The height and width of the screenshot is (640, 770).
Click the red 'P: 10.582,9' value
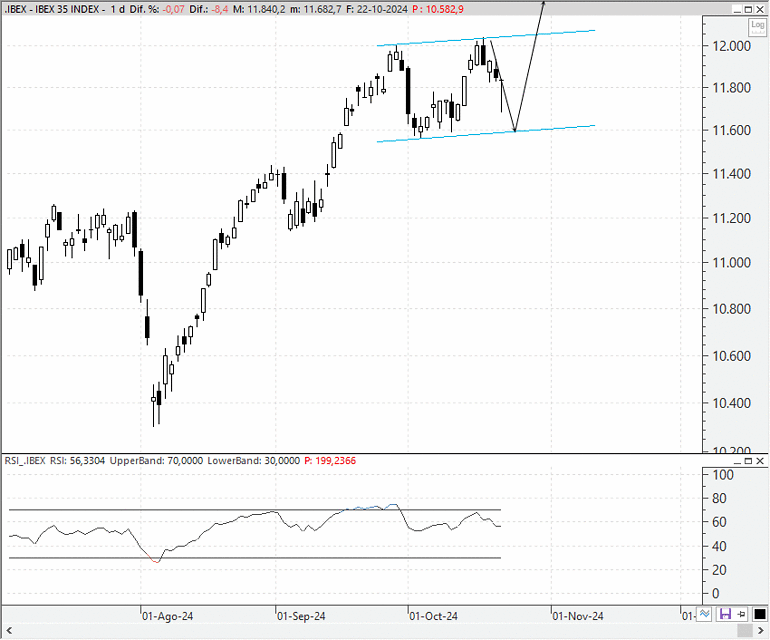[438, 9]
